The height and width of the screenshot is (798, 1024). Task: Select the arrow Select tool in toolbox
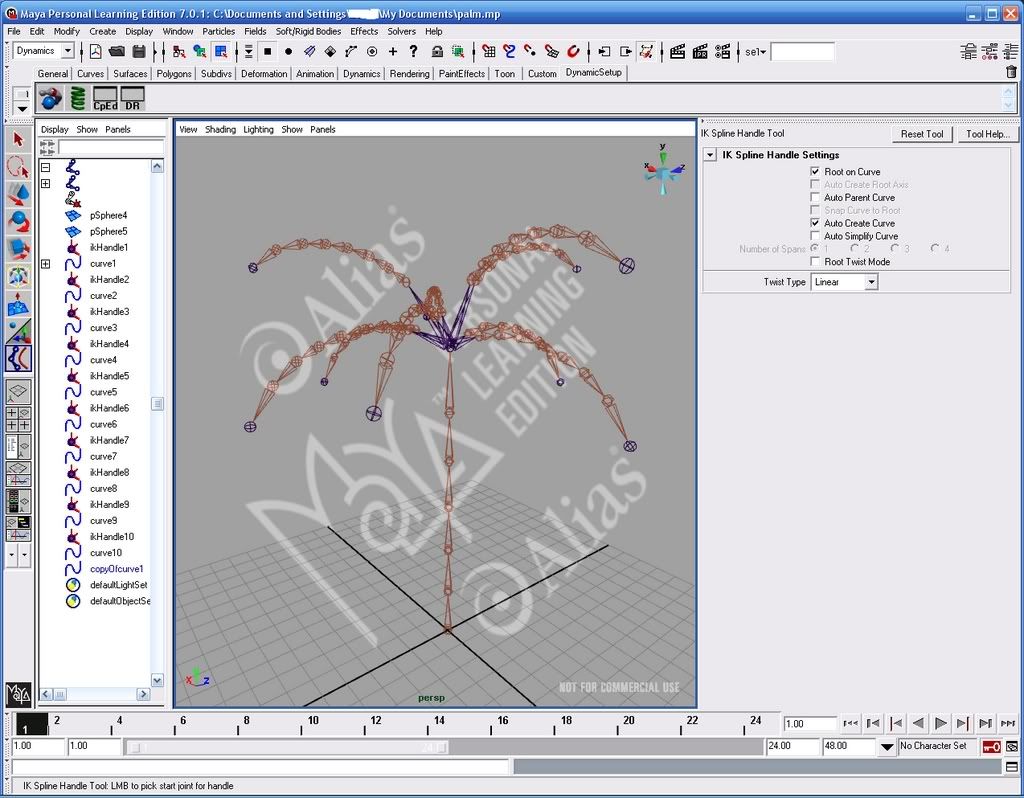pyautogui.click(x=18, y=139)
